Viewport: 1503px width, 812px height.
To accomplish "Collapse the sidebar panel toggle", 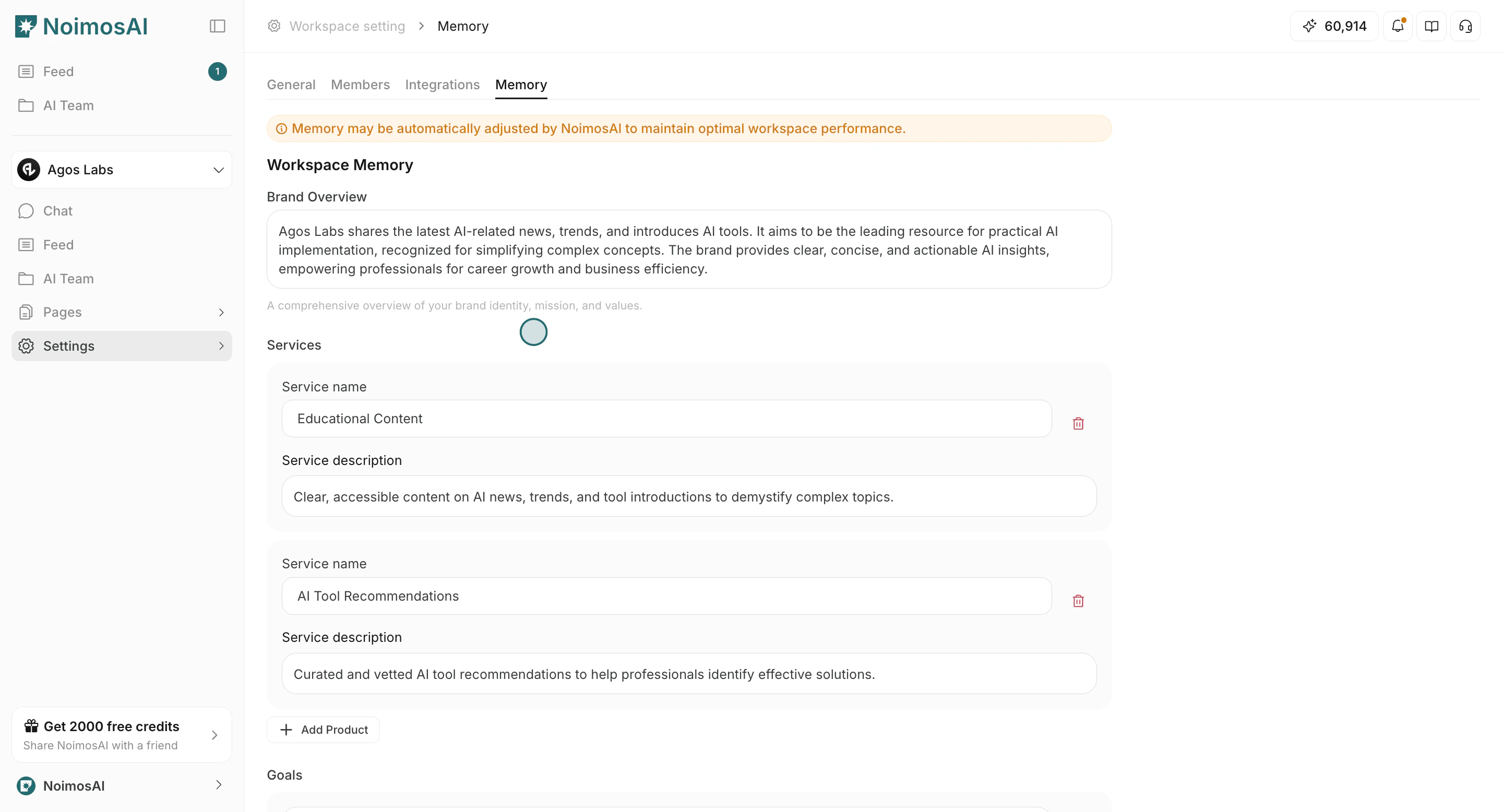I will click(x=217, y=26).
